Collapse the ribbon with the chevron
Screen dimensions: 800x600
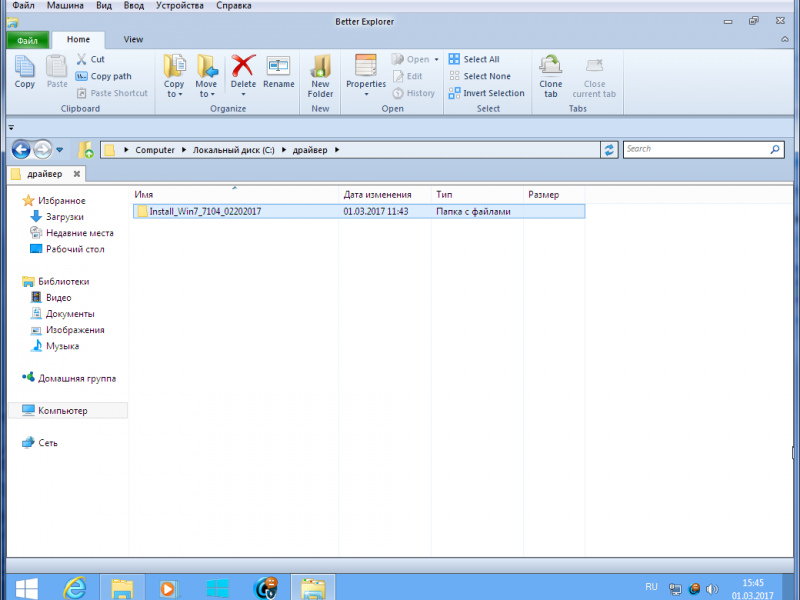tap(785, 39)
